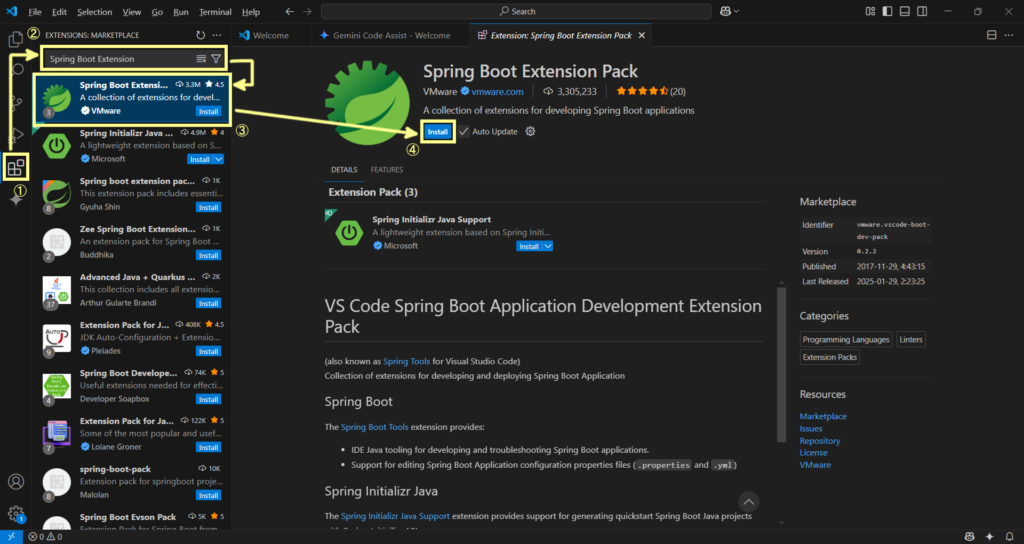Open the notifications bell in status bar

pyautogui.click(x=1010, y=537)
